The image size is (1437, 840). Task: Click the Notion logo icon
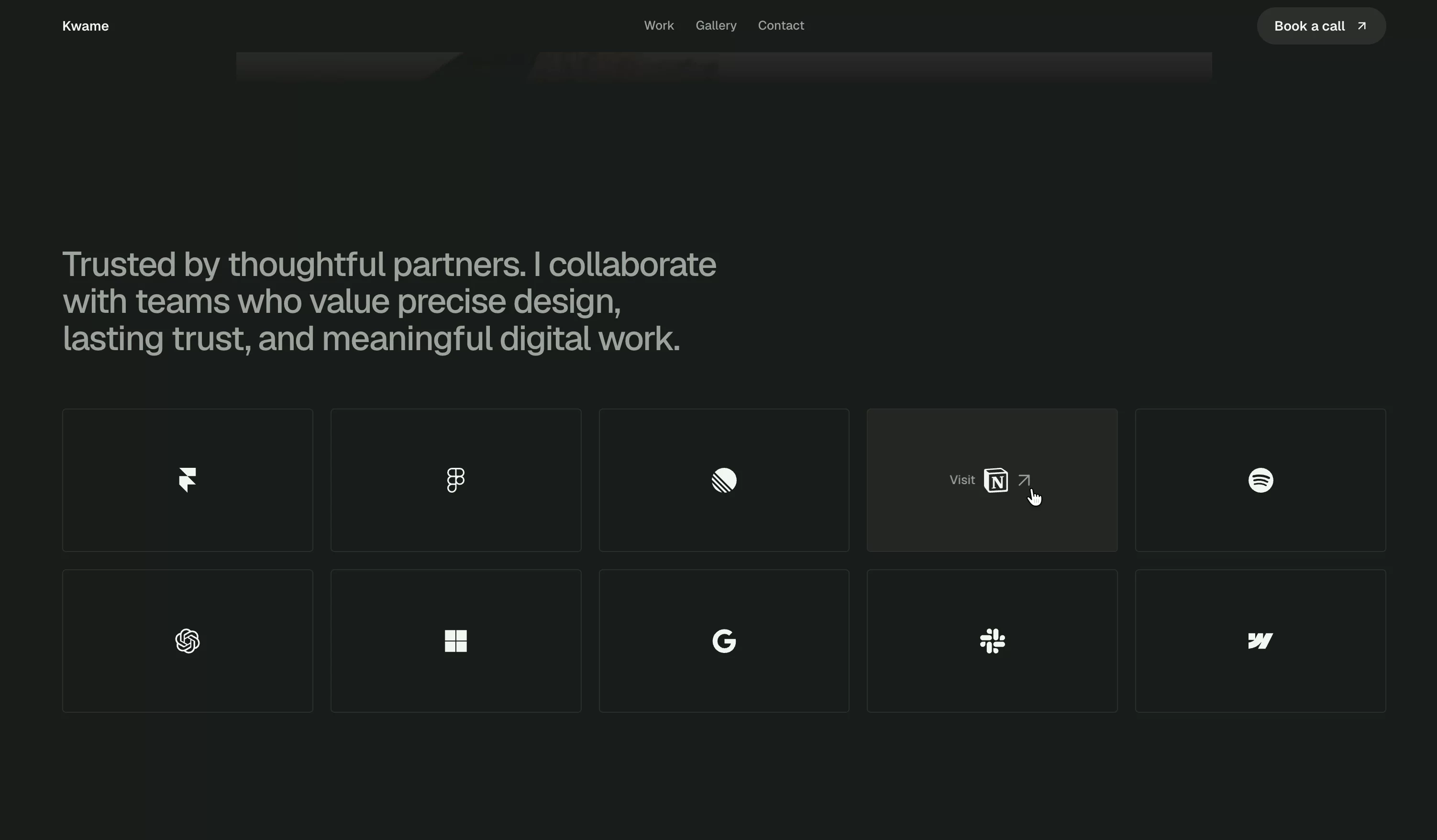pyautogui.click(x=995, y=480)
